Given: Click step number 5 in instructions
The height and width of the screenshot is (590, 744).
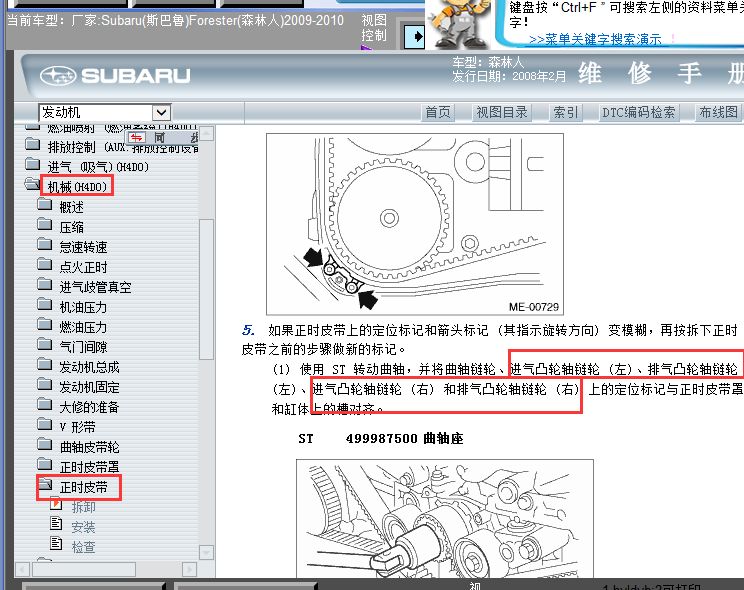Looking at the screenshot, I should pyautogui.click(x=248, y=330).
